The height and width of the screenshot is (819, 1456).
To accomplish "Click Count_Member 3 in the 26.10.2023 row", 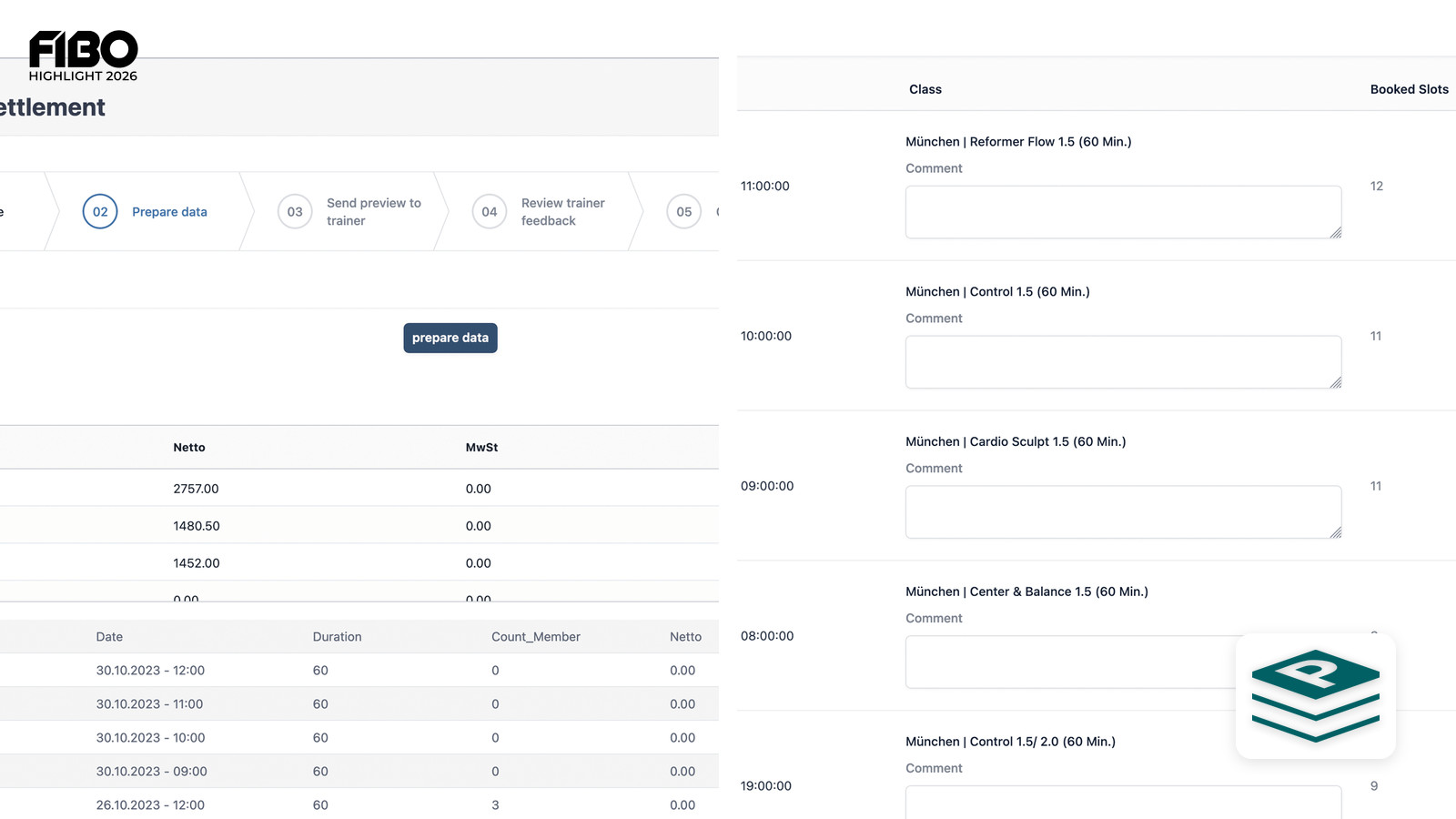I will (495, 805).
